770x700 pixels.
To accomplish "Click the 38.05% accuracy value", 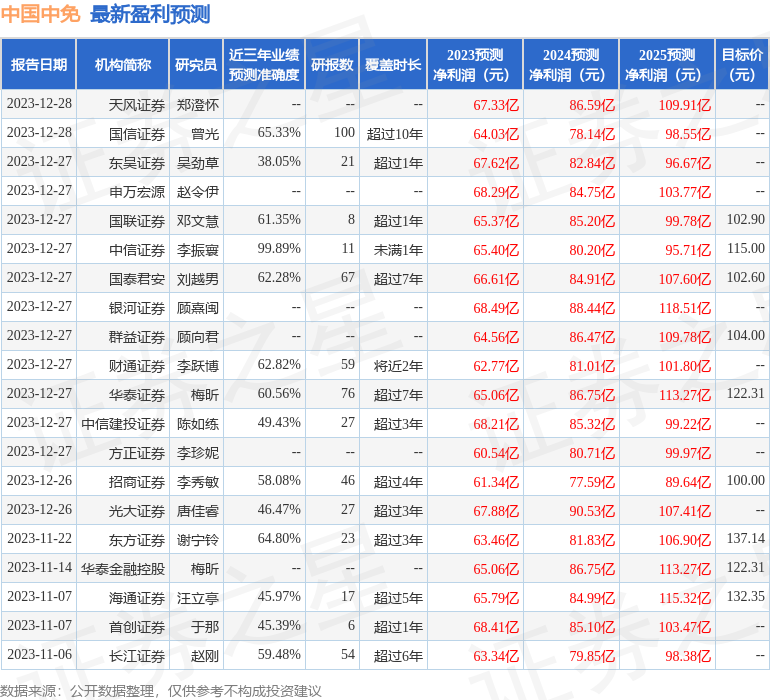I will tap(279, 162).
